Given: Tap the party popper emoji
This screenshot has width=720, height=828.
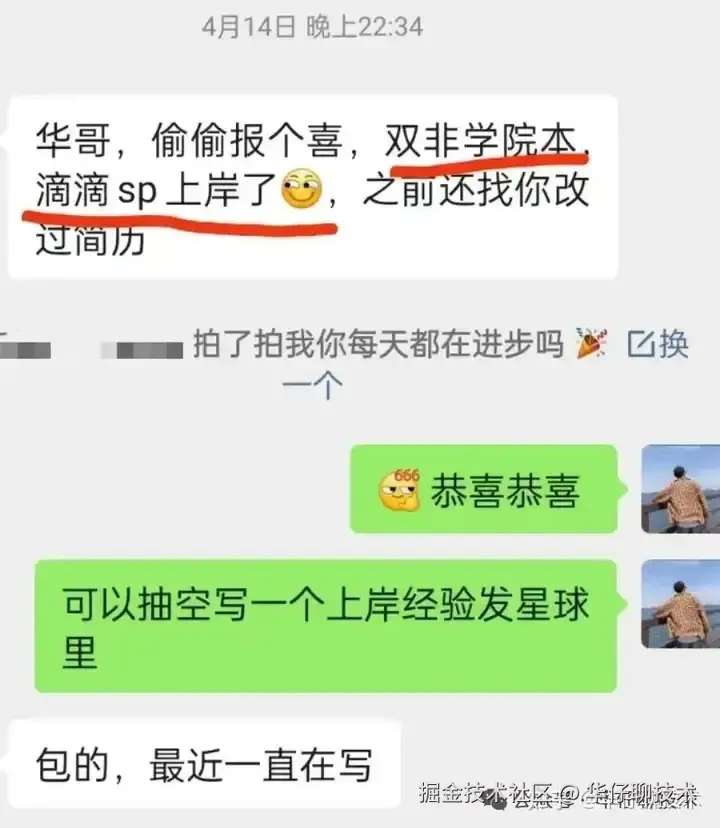Looking at the screenshot, I should 591,343.
